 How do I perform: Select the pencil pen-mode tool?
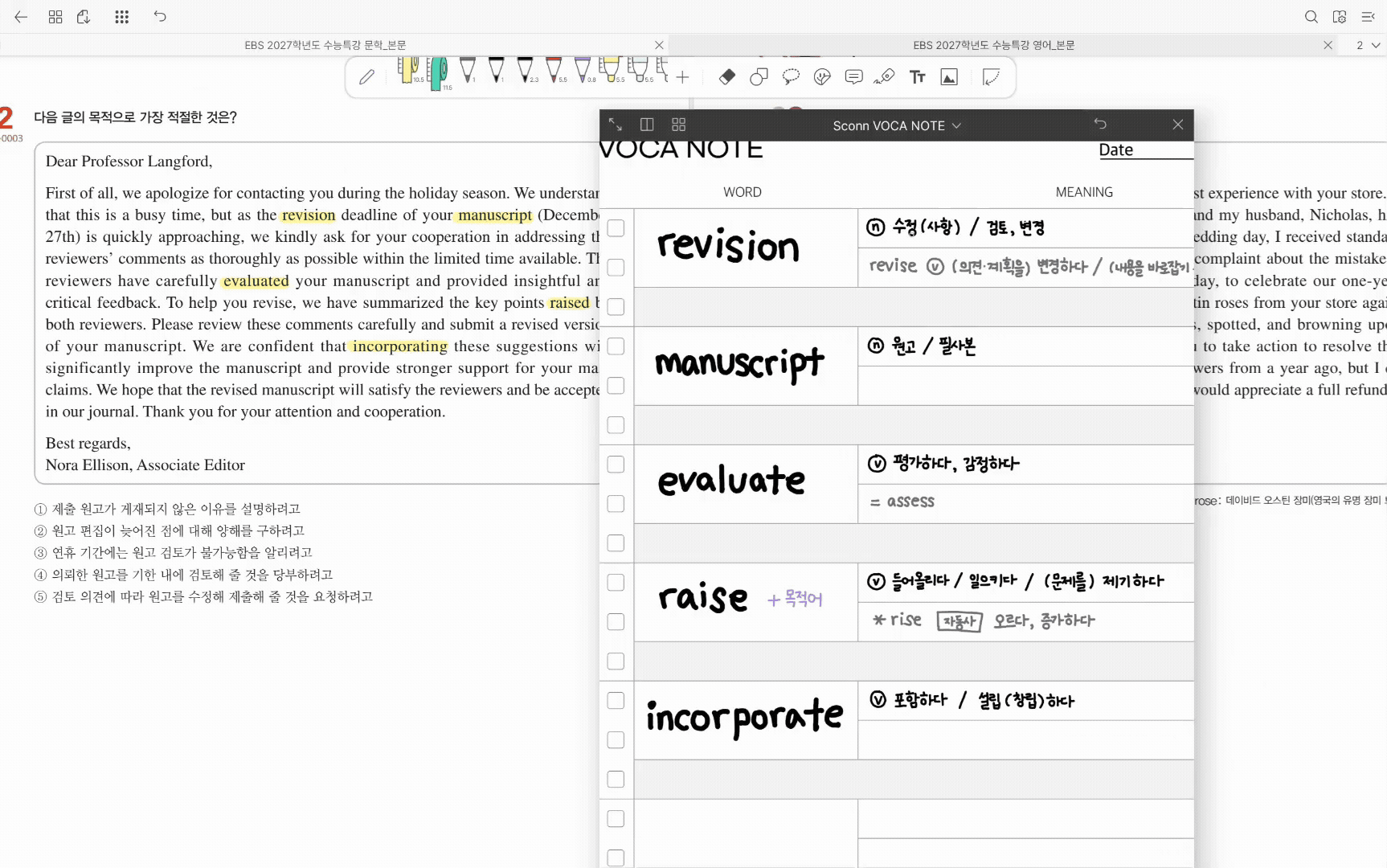pos(366,77)
